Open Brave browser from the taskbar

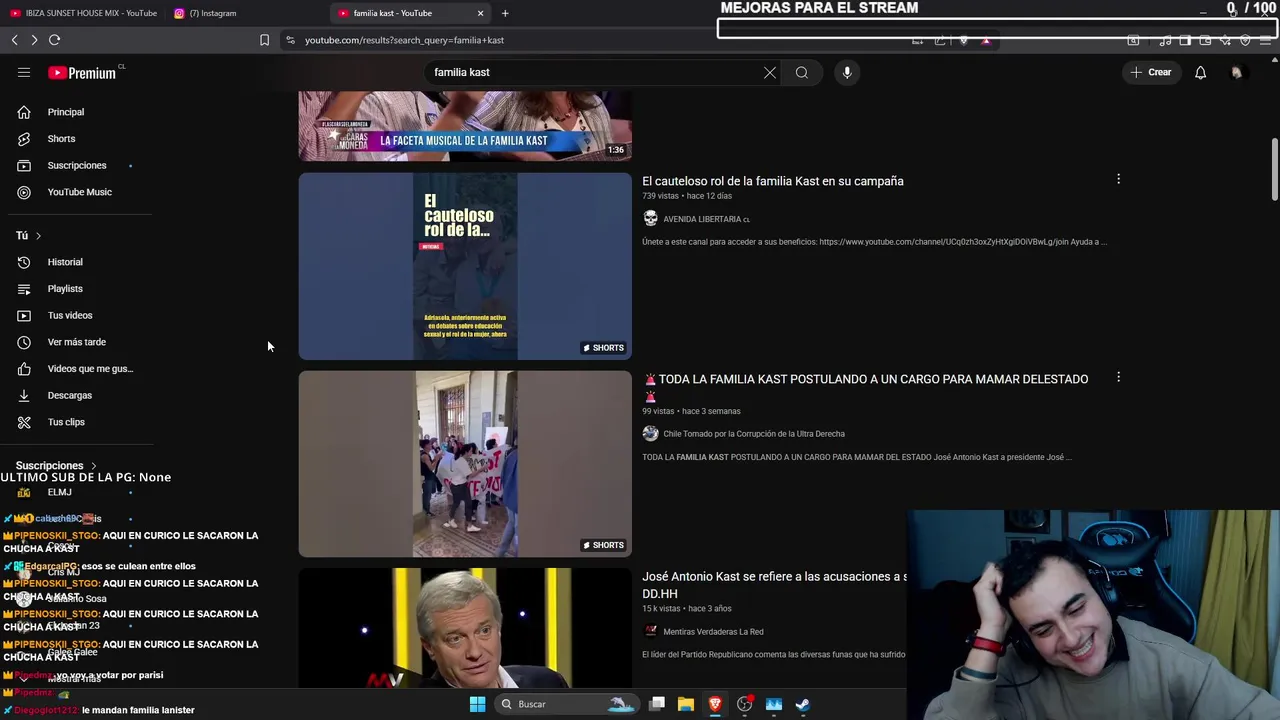point(715,704)
